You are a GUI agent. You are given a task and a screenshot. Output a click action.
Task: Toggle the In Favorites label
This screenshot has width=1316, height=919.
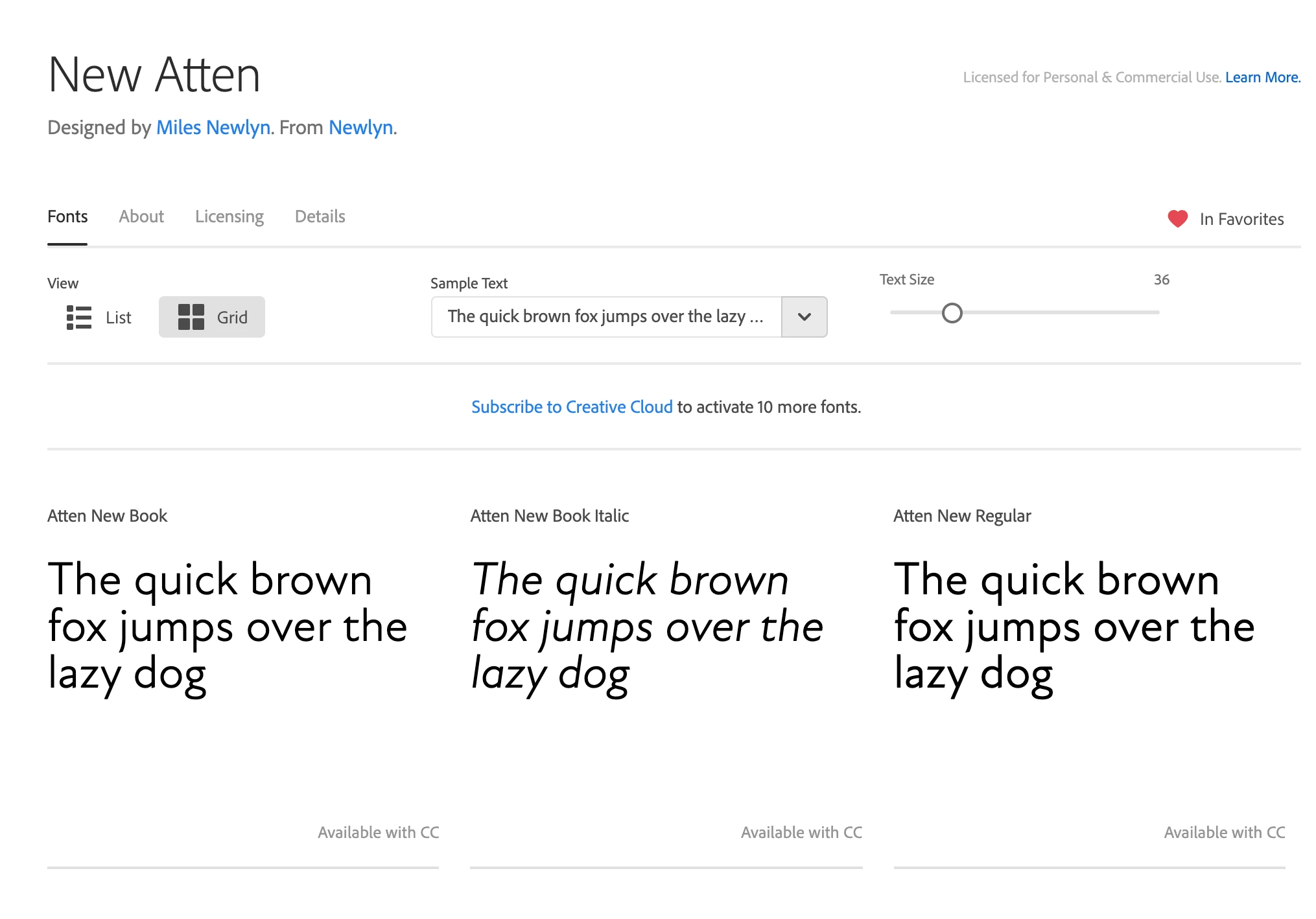pos(1241,219)
